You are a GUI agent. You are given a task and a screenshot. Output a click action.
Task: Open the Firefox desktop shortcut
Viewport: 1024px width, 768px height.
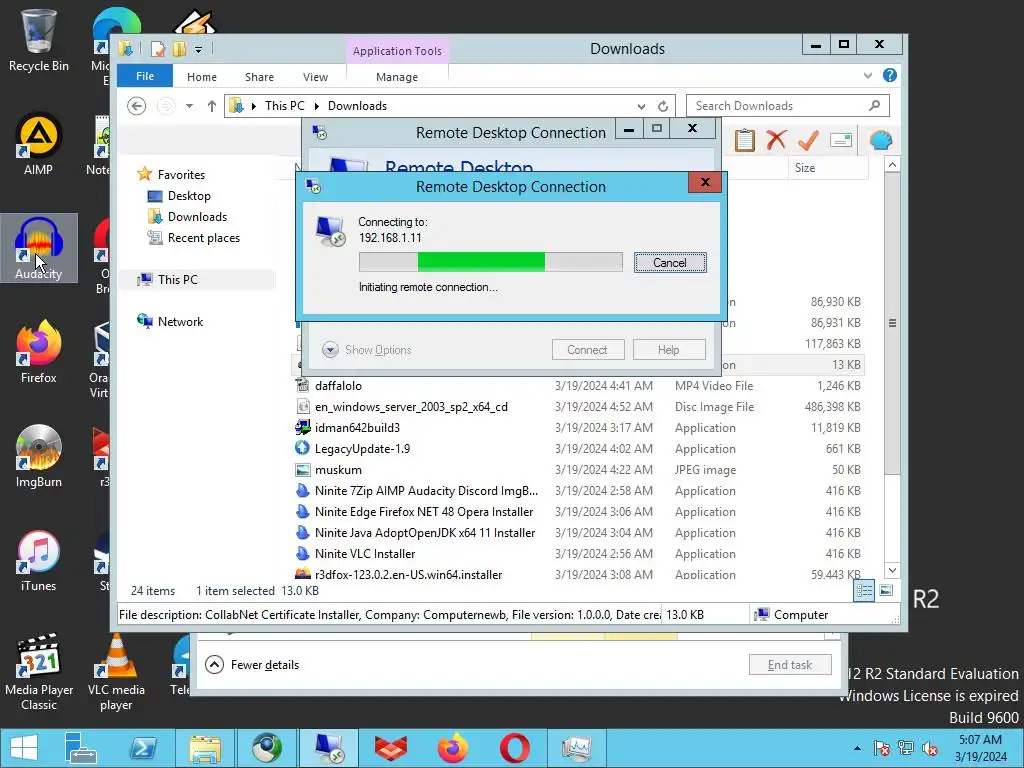tap(39, 353)
